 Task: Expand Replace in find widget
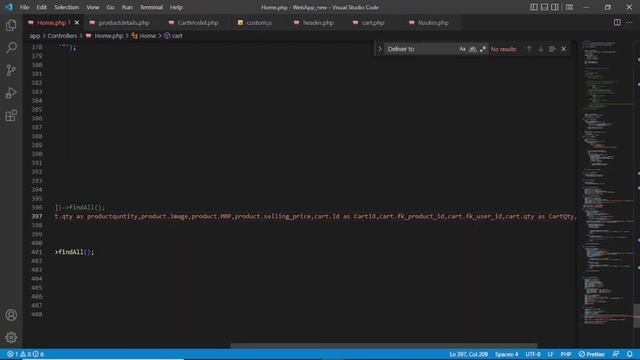(x=380, y=49)
